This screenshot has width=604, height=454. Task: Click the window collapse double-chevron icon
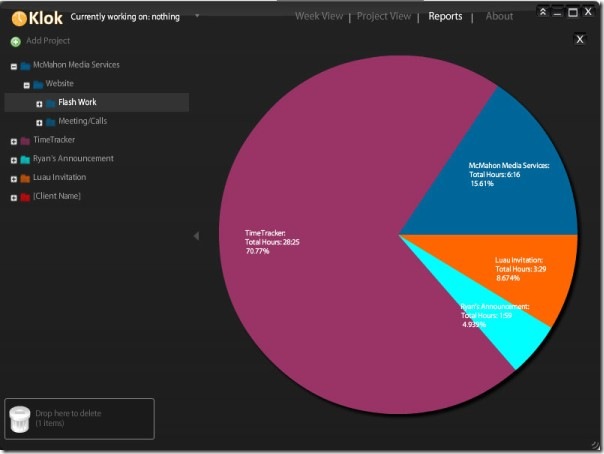click(x=542, y=12)
